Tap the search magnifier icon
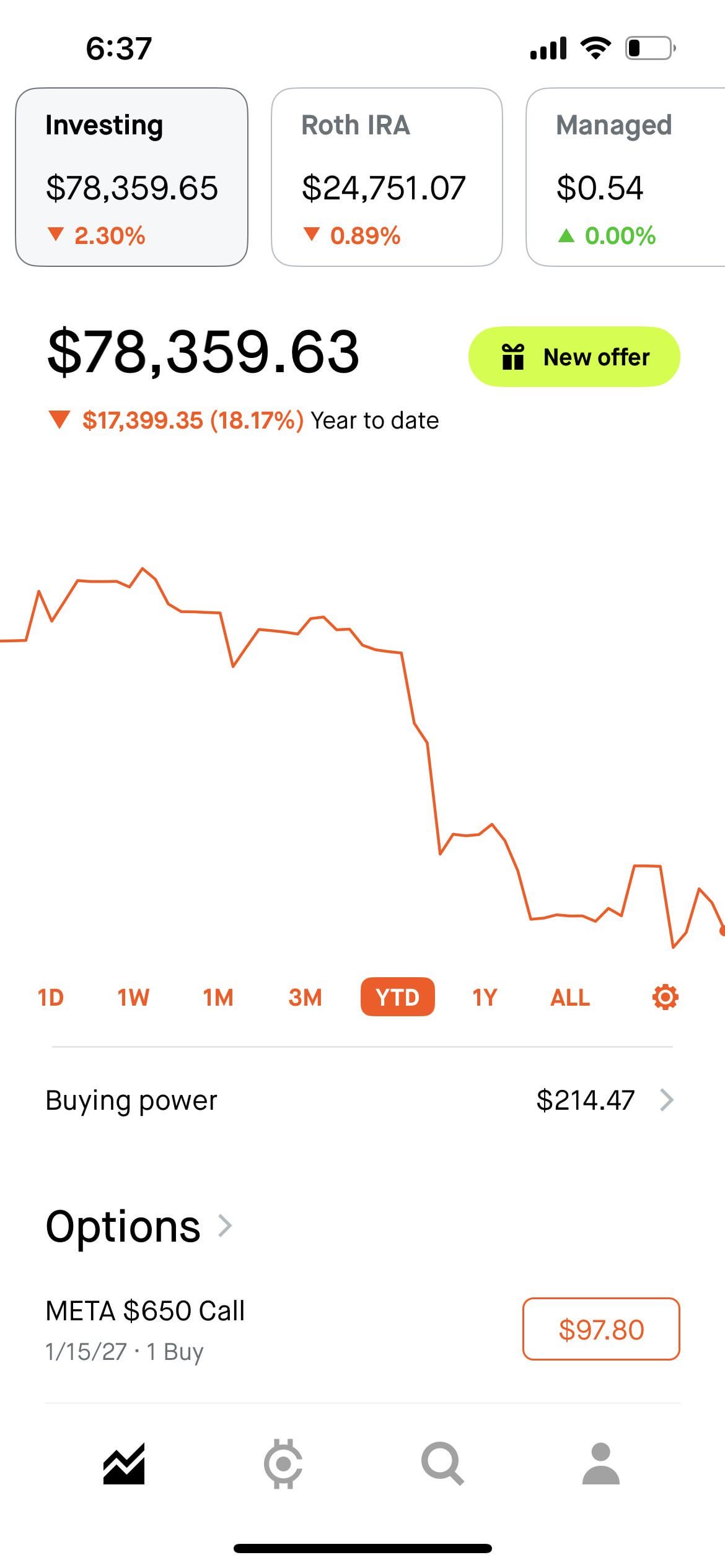Image resolution: width=725 pixels, height=1568 pixels. (x=442, y=1464)
